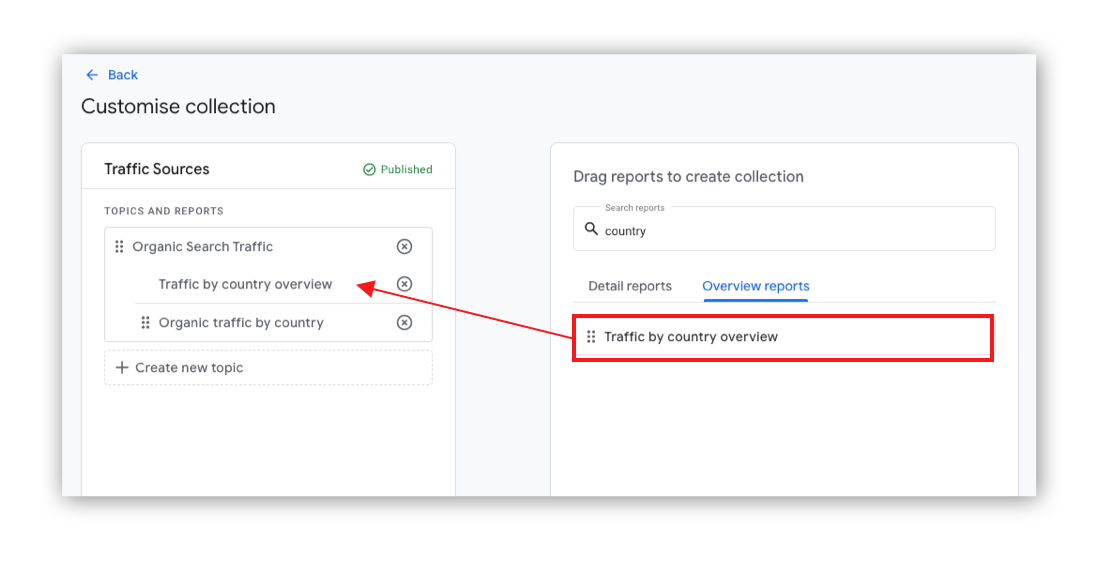Remove Traffic by country overview from the topic
The image size is (1098, 570).
click(404, 284)
